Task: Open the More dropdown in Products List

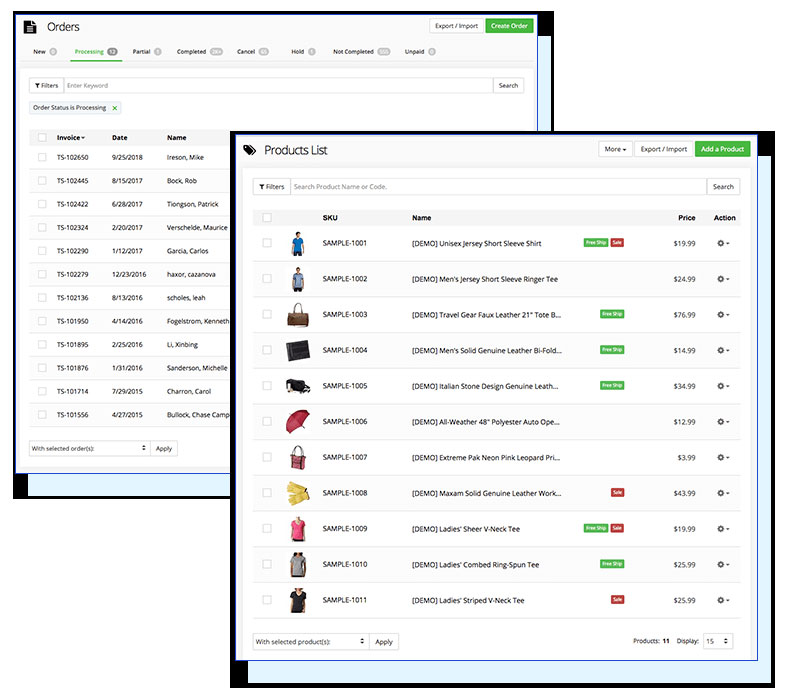Action: click(x=615, y=149)
